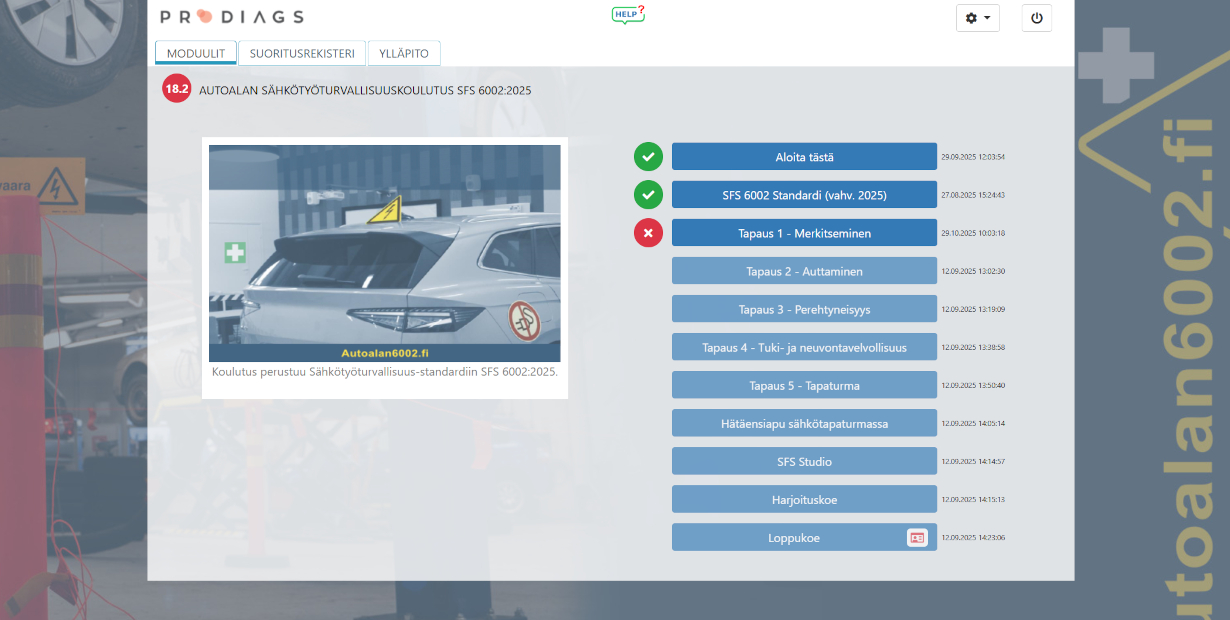This screenshot has width=1230, height=620.
Task: Launch SFS Studio
Action: tap(804, 461)
